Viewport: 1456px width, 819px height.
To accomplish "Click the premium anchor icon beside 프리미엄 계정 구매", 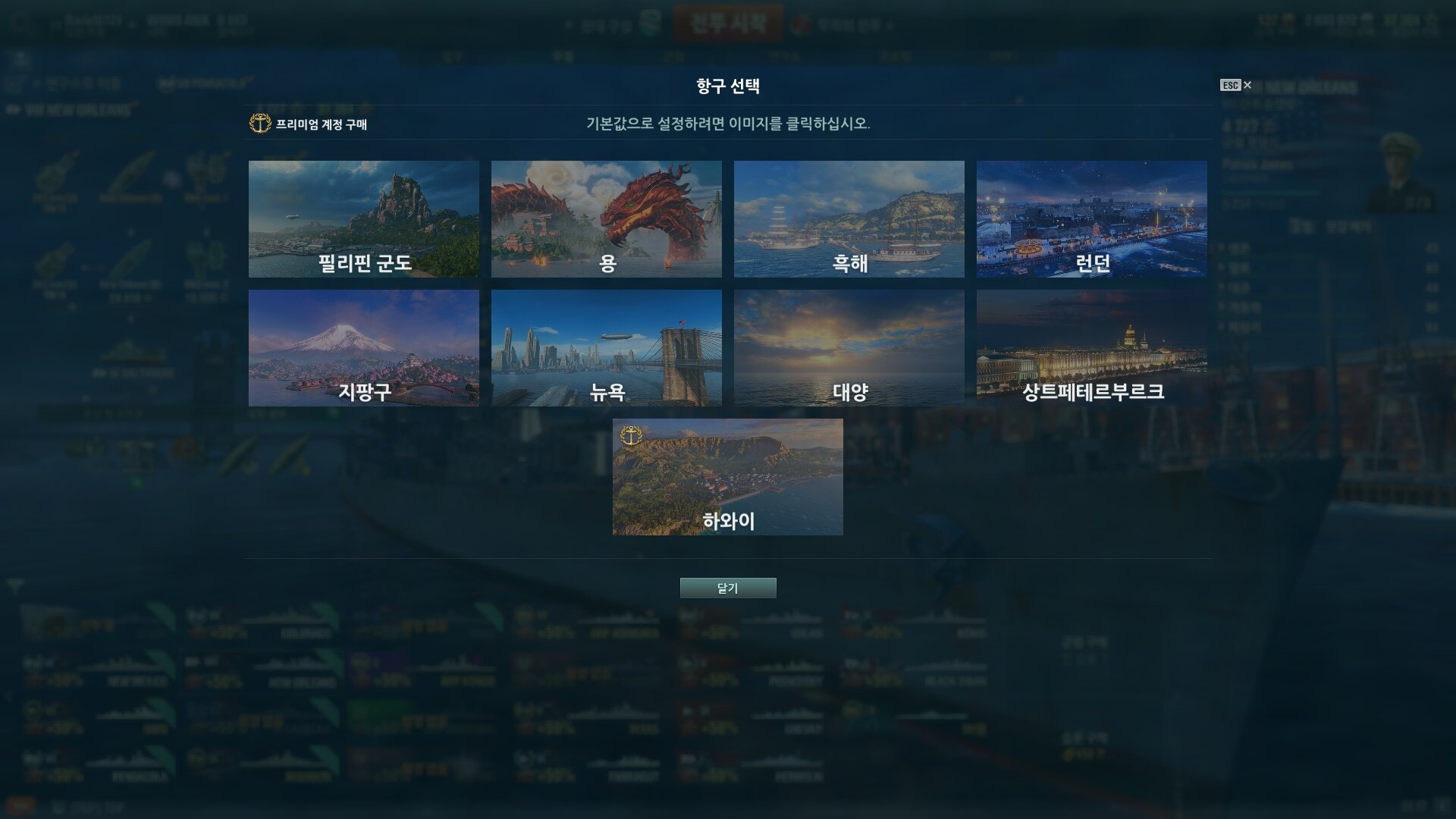I will pyautogui.click(x=260, y=124).
